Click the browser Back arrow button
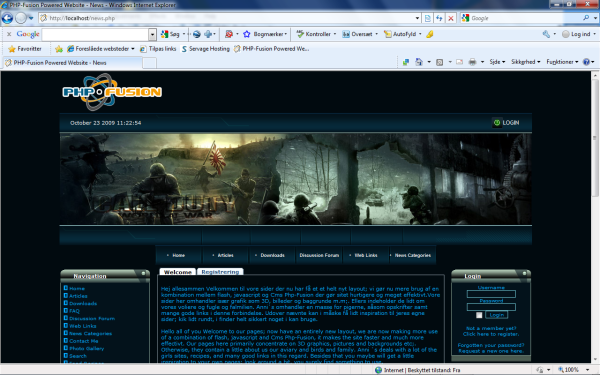600x375 pixels. tap(7, 18)
